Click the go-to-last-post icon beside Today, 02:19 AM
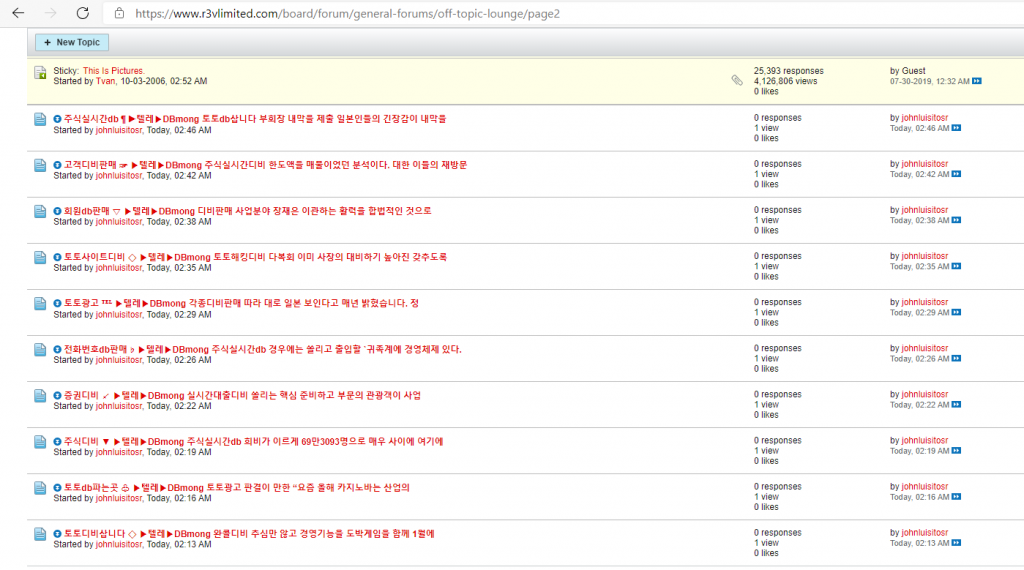The image size is (1024, 570). point(956,451)
